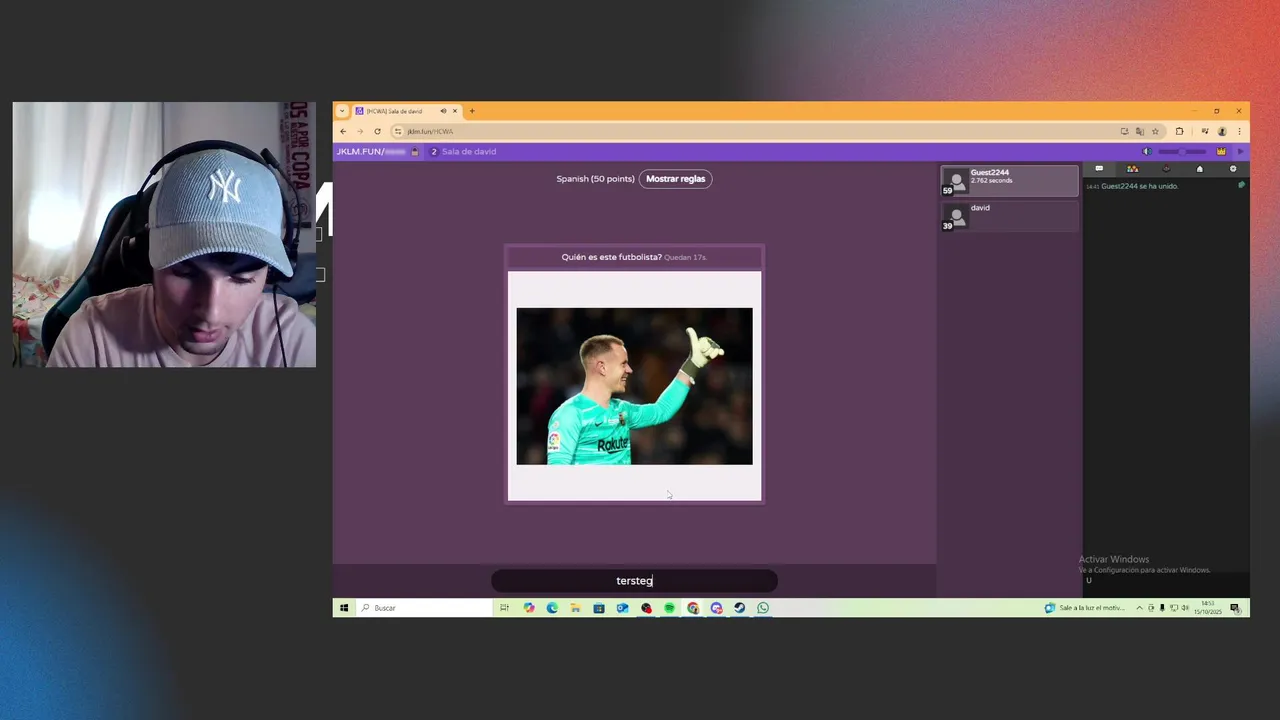1280x720 pixels.
Task: Select the david player row
Action: 1009,216
